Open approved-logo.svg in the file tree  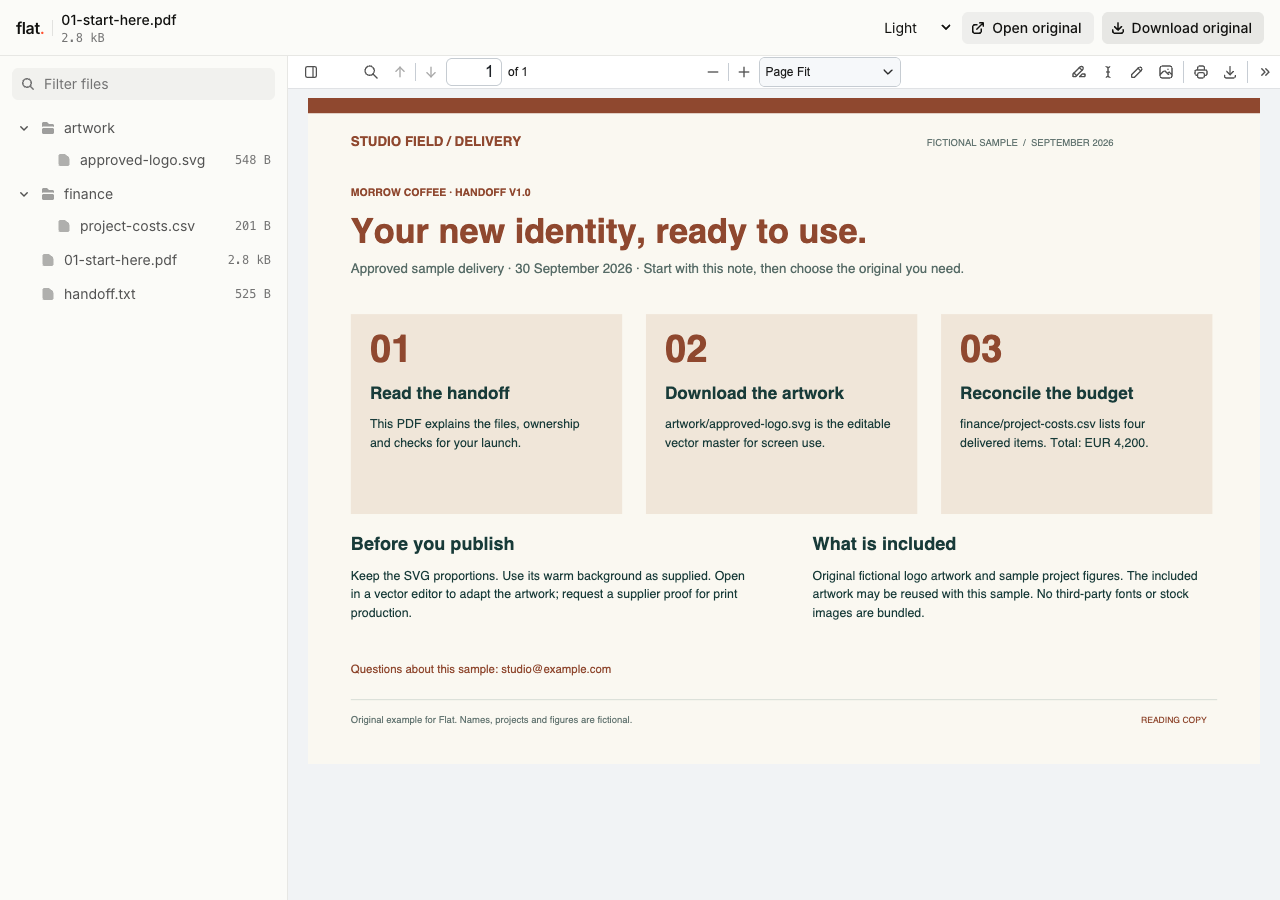pyautogui.click(x=143, y=160)
